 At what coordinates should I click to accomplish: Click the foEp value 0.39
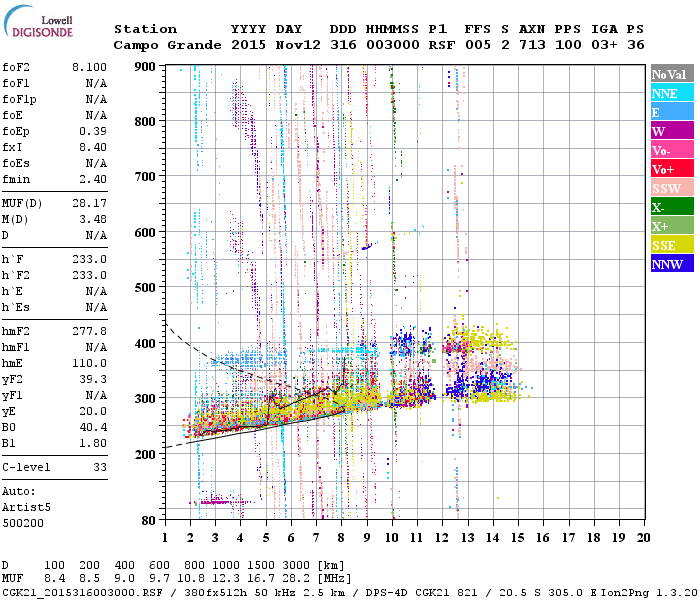[x=93, y=131]
